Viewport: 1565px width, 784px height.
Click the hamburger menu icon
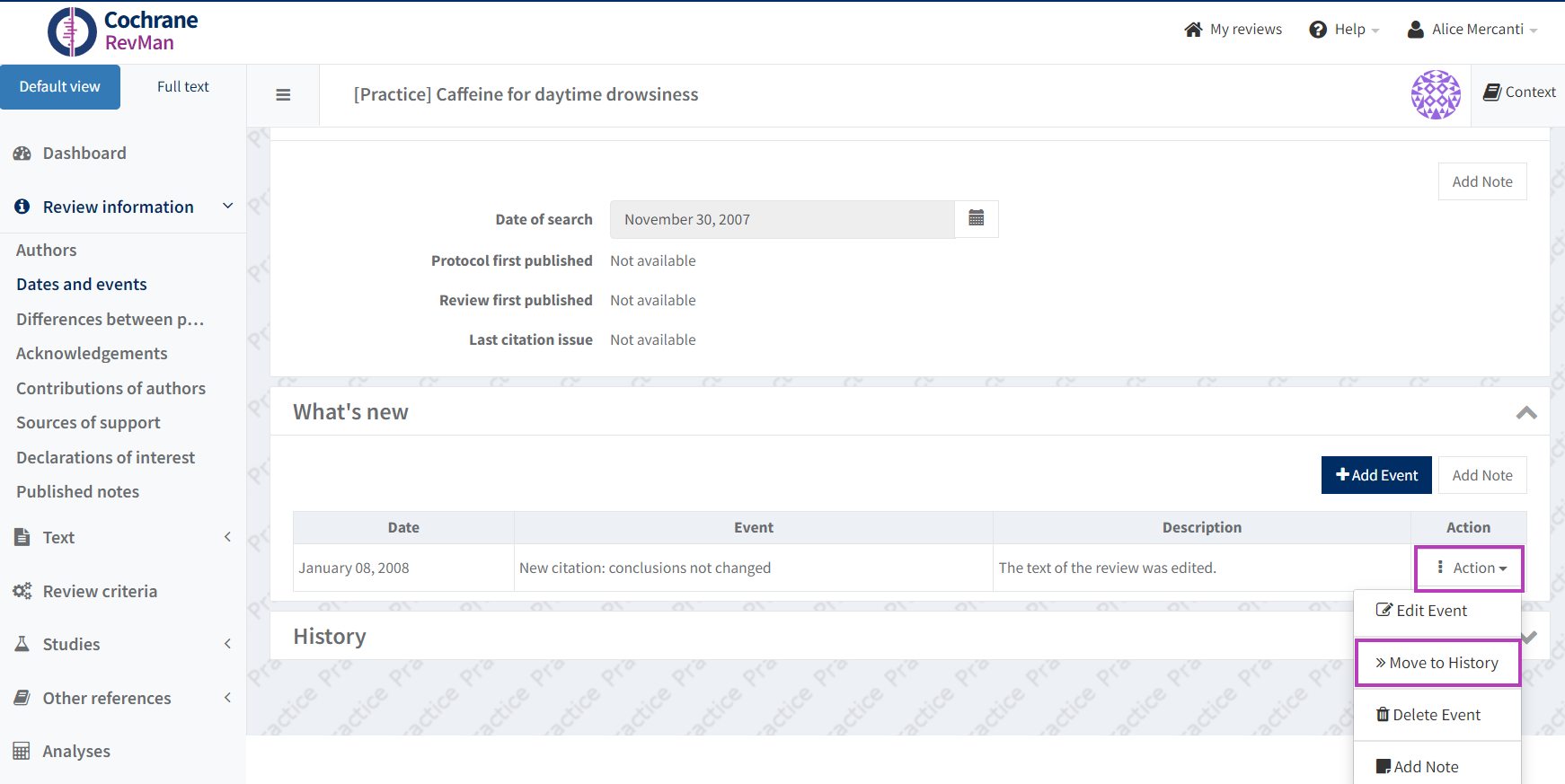tap(283, 95)
